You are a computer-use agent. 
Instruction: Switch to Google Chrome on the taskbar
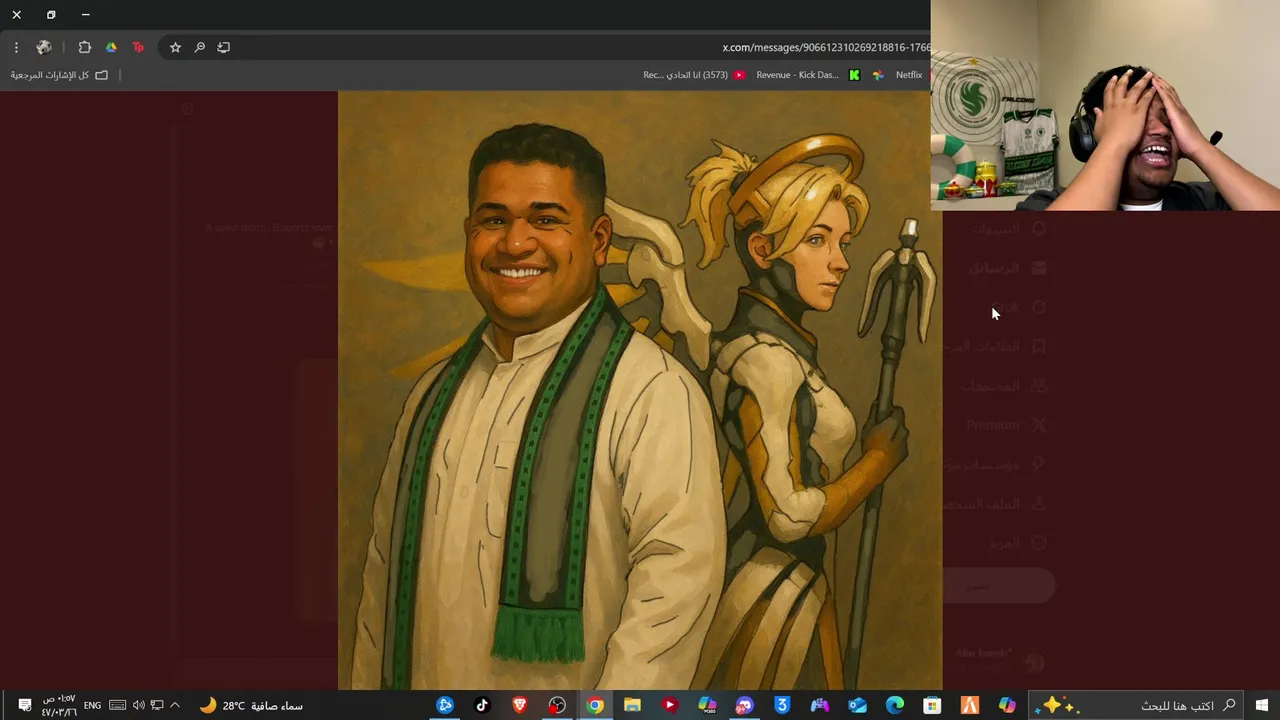pyautogui.click(x=594, y=706)
